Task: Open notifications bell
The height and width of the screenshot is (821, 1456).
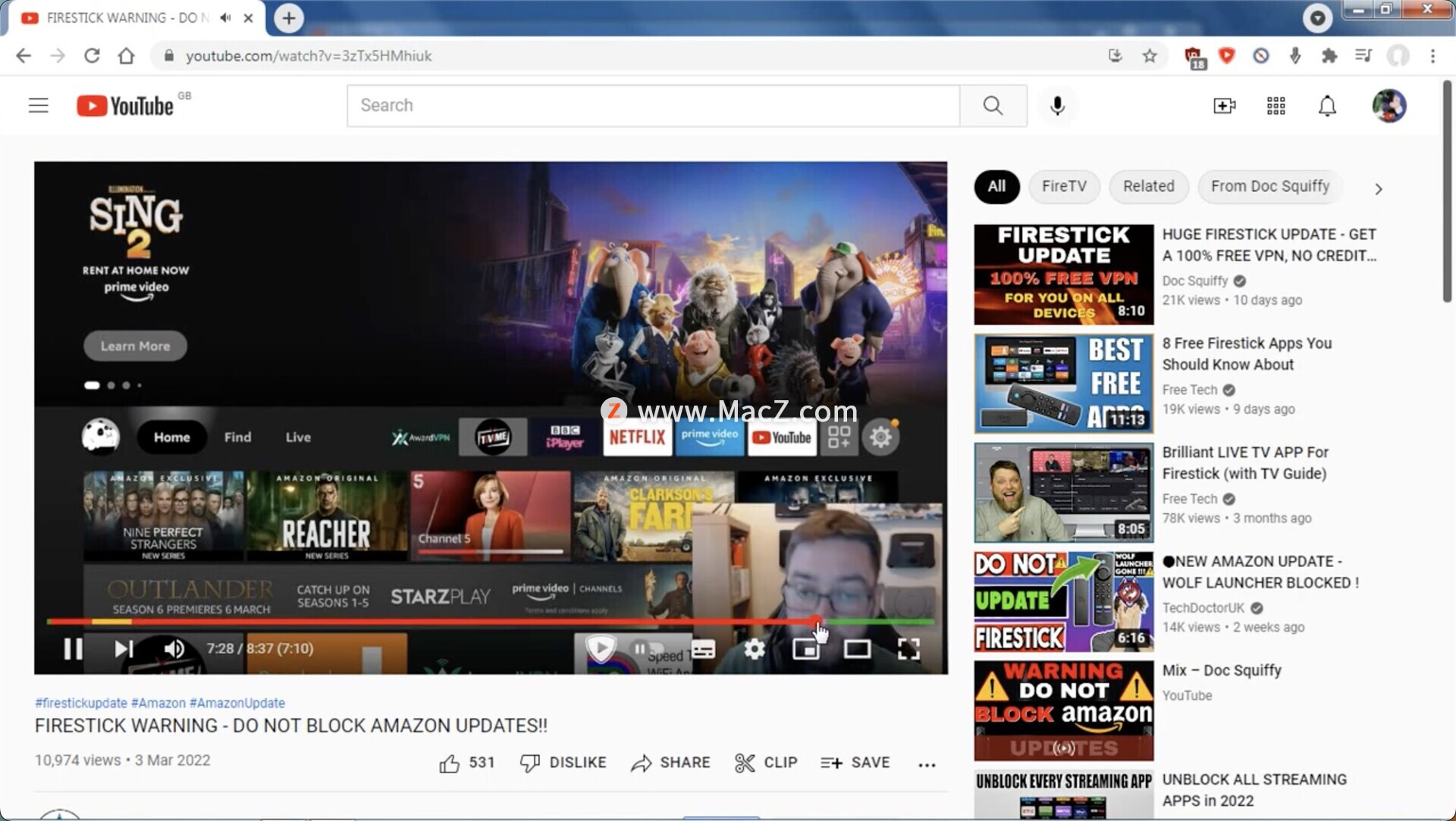Action: coord(1327,105)
